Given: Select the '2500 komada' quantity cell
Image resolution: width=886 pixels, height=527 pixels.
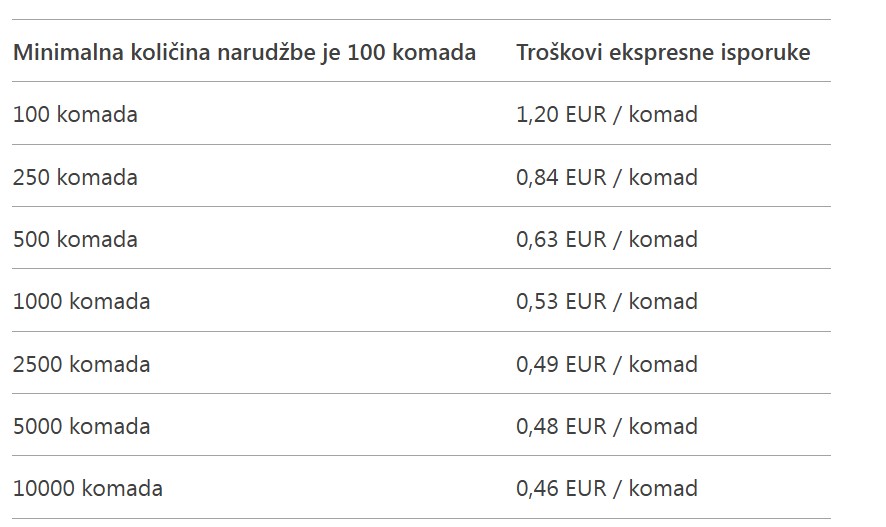Looking at the screenshot, I should pyautogui.click(x=81, y=364).
